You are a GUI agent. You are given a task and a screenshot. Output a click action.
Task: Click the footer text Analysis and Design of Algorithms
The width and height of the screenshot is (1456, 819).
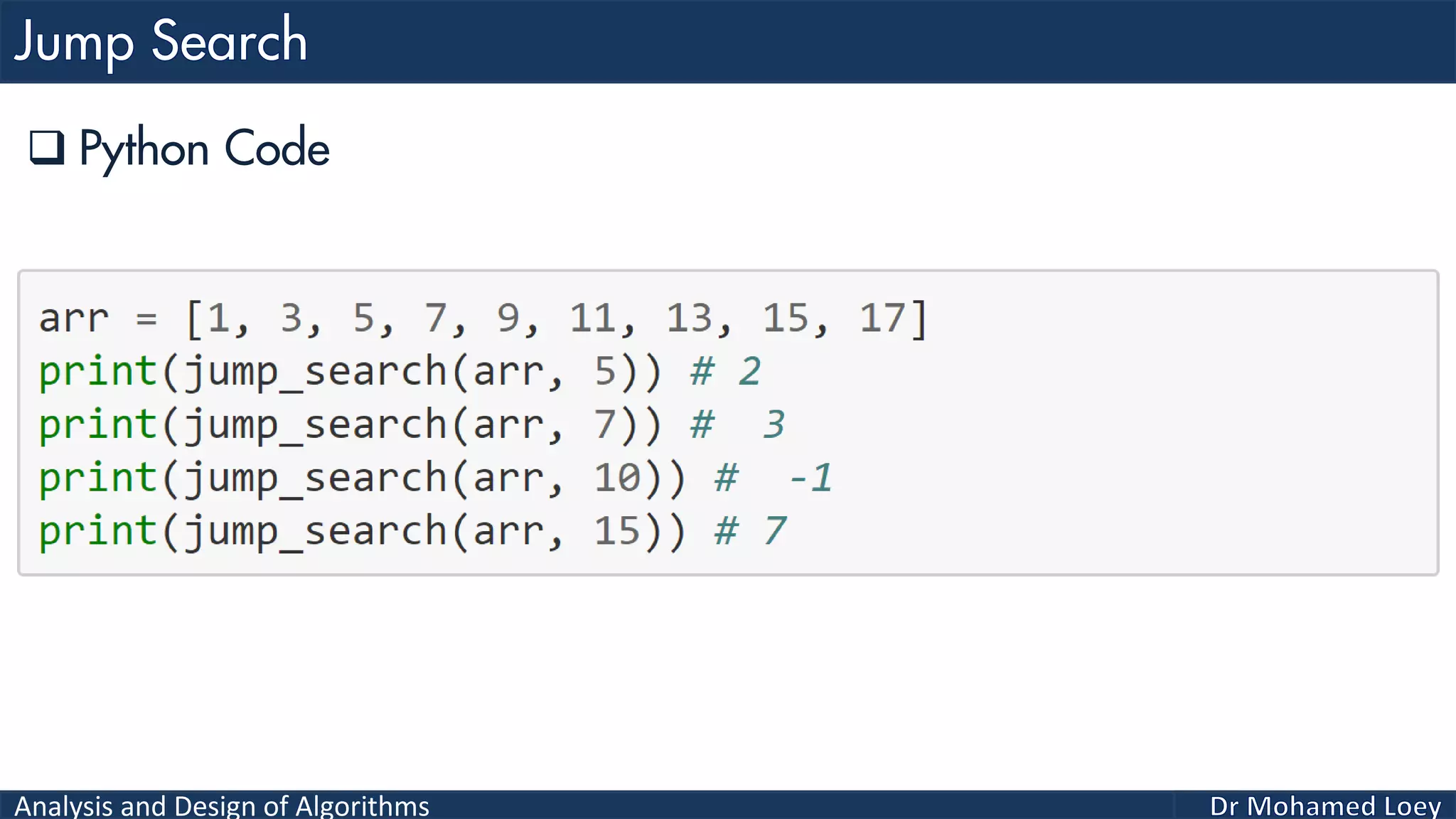pos(222,806)
